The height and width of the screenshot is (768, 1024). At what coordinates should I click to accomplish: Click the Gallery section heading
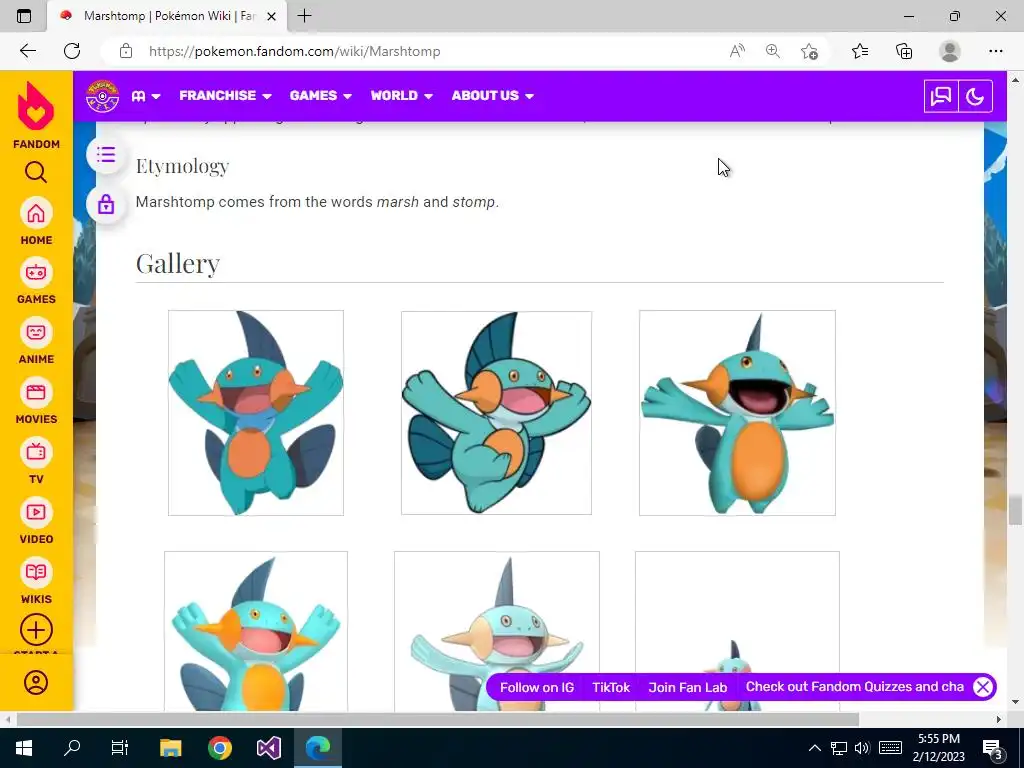178,264
